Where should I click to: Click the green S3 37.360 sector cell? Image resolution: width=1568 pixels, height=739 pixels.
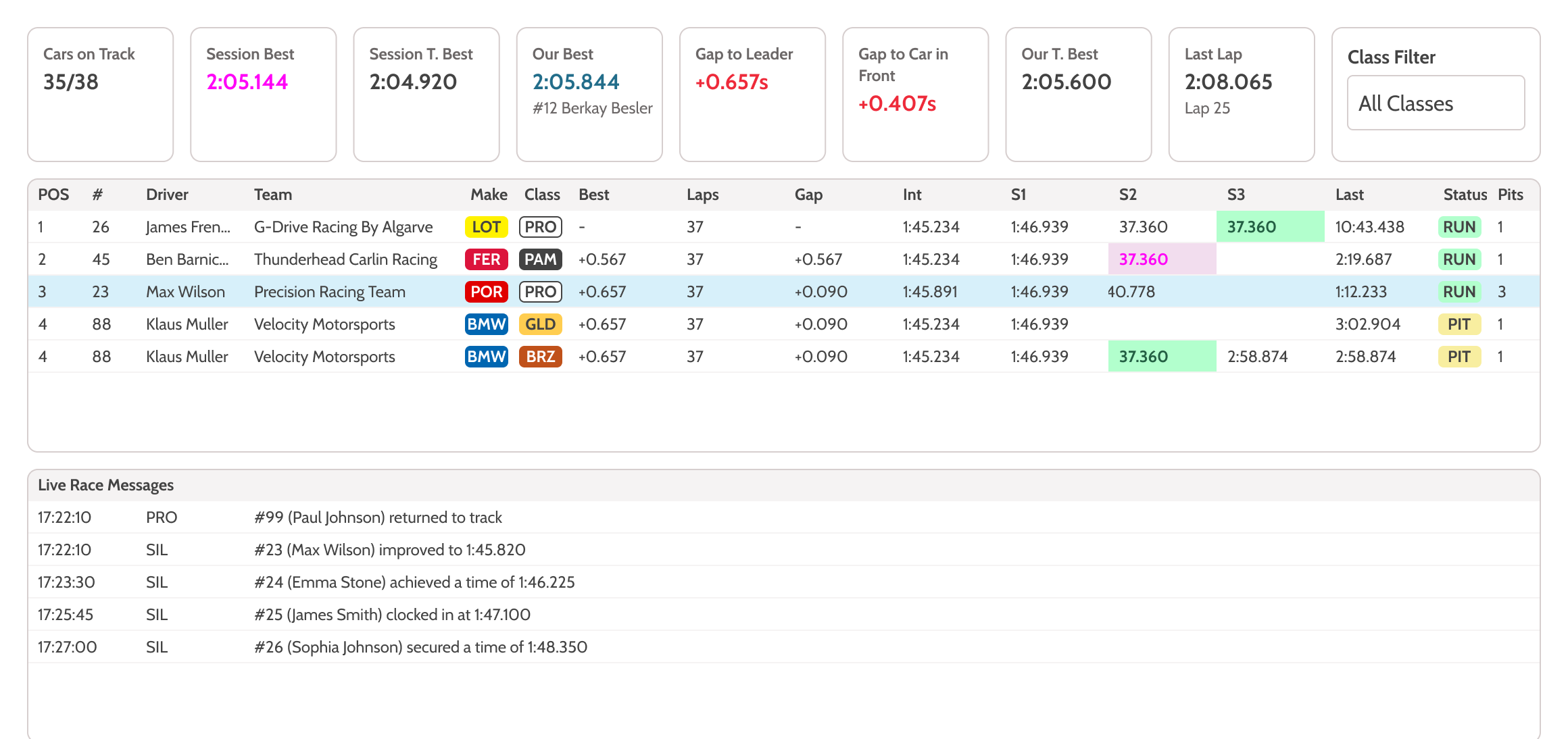tap(1269, 227)
